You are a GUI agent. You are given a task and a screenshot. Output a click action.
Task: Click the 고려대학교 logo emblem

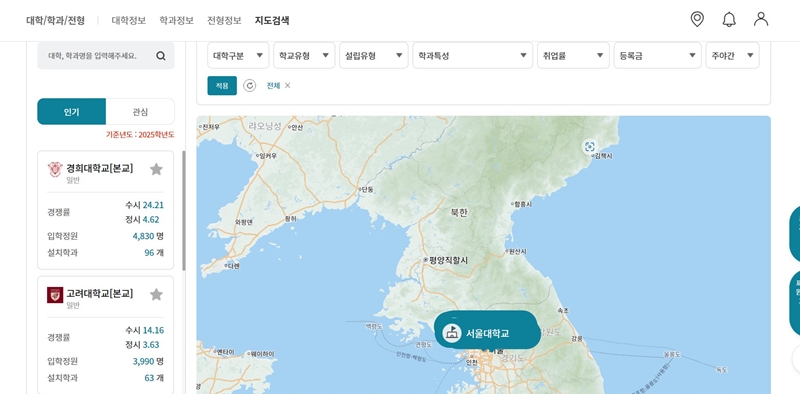coord(55,295)
